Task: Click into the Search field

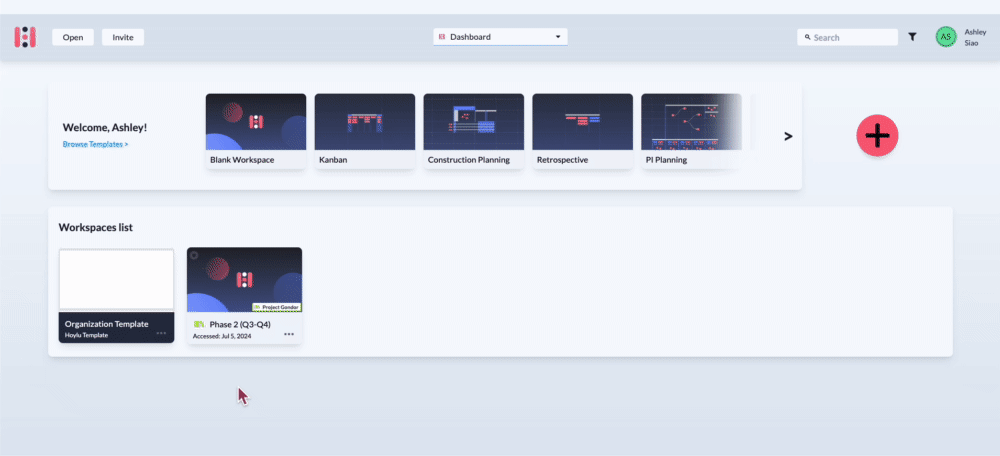Action: click(x=848, y=37)
